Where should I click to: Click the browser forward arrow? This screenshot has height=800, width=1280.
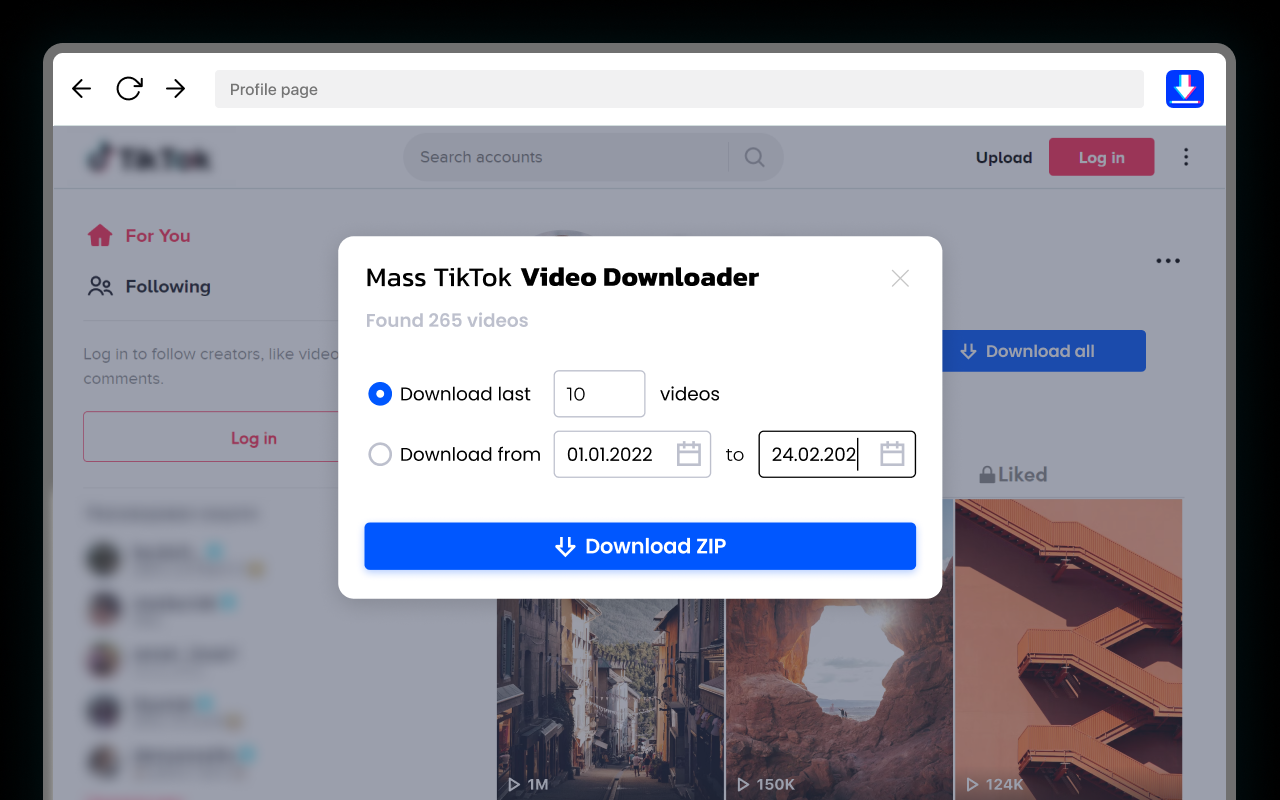click(x=175, y=89)
